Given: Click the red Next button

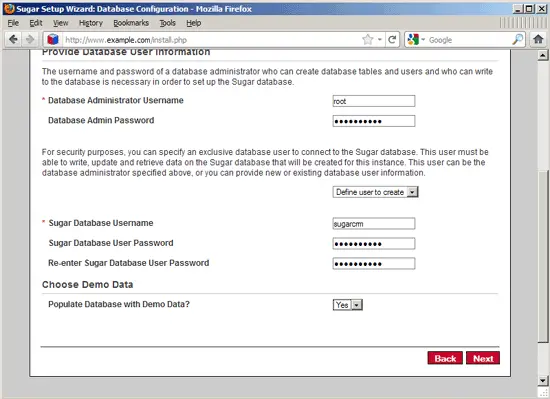Looking at the screenshot, I should click(483, 358).
